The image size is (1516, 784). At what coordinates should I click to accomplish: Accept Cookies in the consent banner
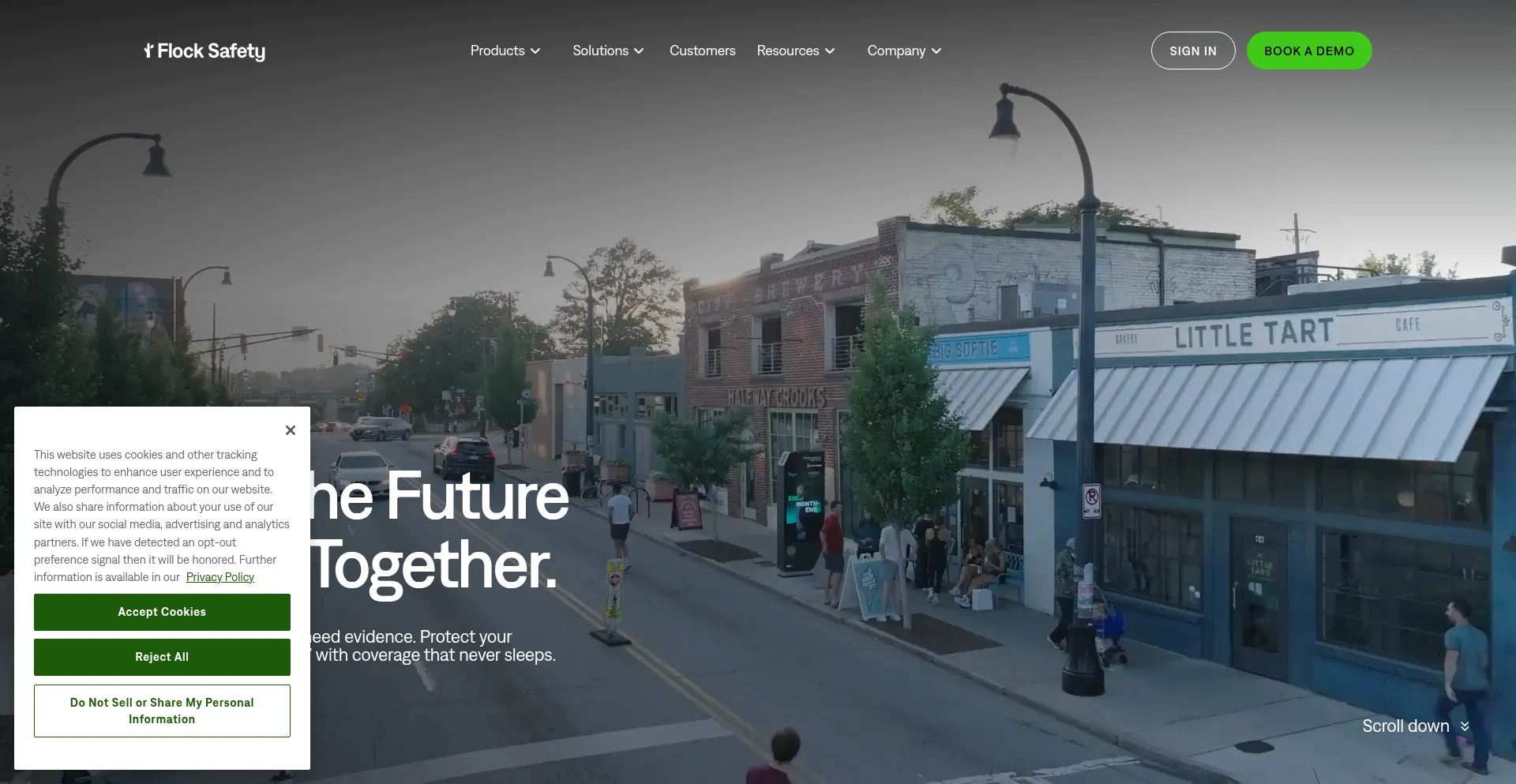162,612
